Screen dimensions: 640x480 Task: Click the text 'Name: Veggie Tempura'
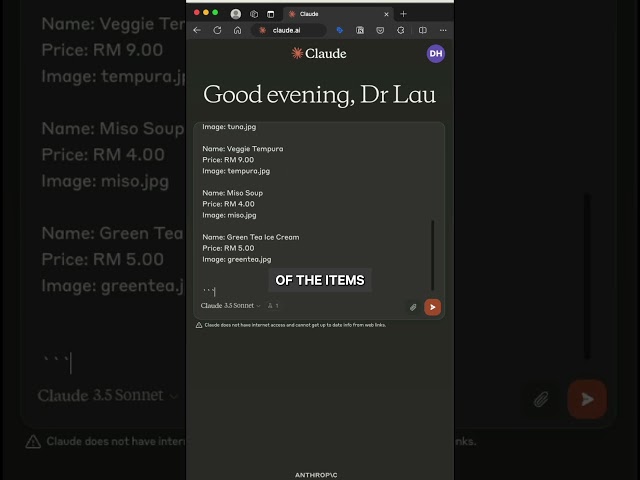[x=243, y=149]
